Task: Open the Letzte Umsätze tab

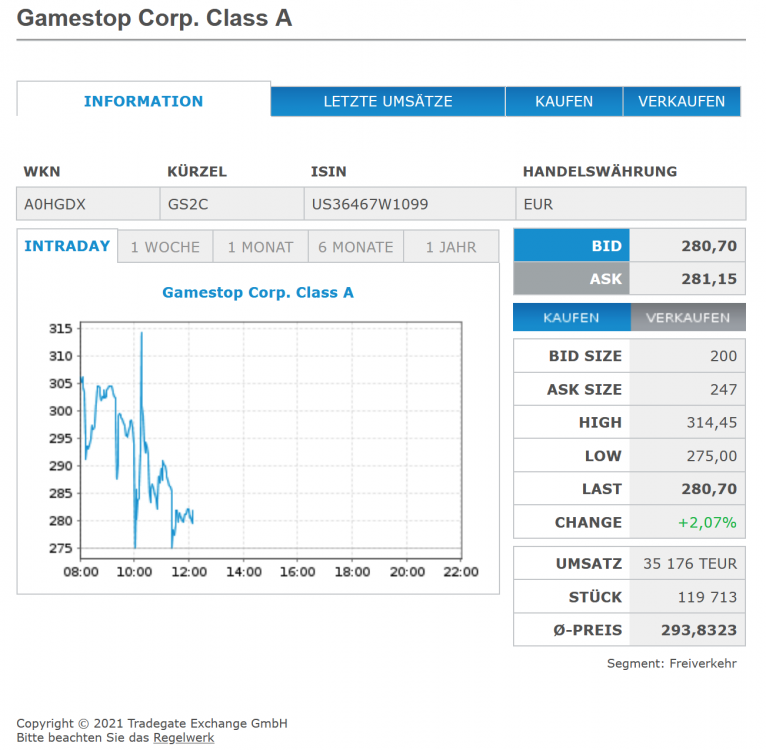Action: click(x=388, y=102)
